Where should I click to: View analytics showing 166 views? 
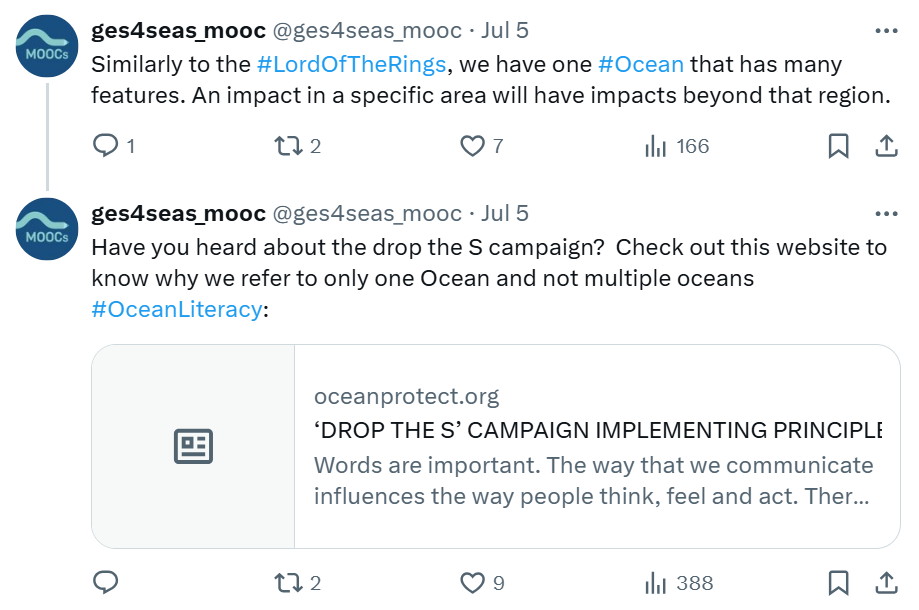click(x=656, y=146)
